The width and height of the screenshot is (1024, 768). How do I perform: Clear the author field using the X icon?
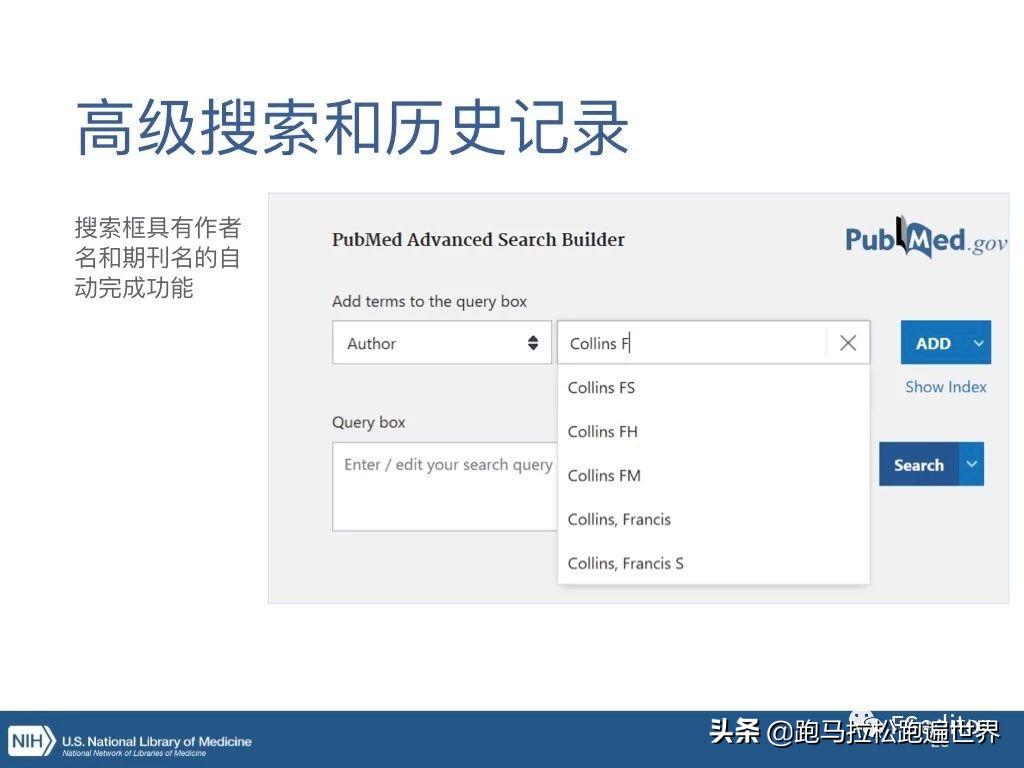847,343
